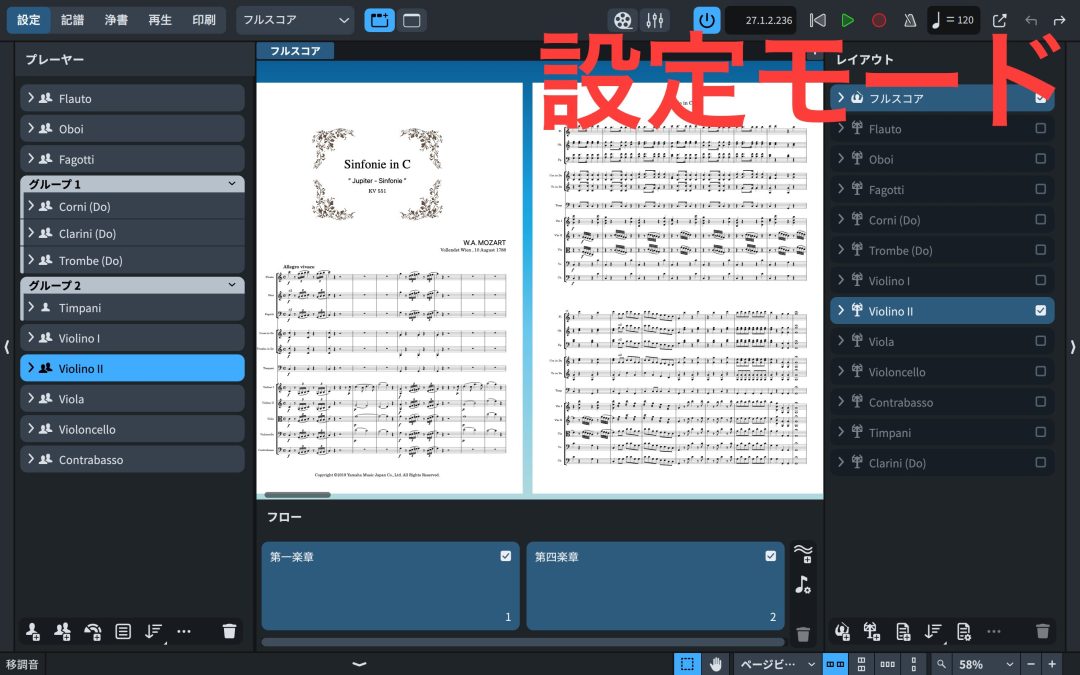Click the 移調音 status label
The width and height of the screenshot is (1080, 675).
23,664
